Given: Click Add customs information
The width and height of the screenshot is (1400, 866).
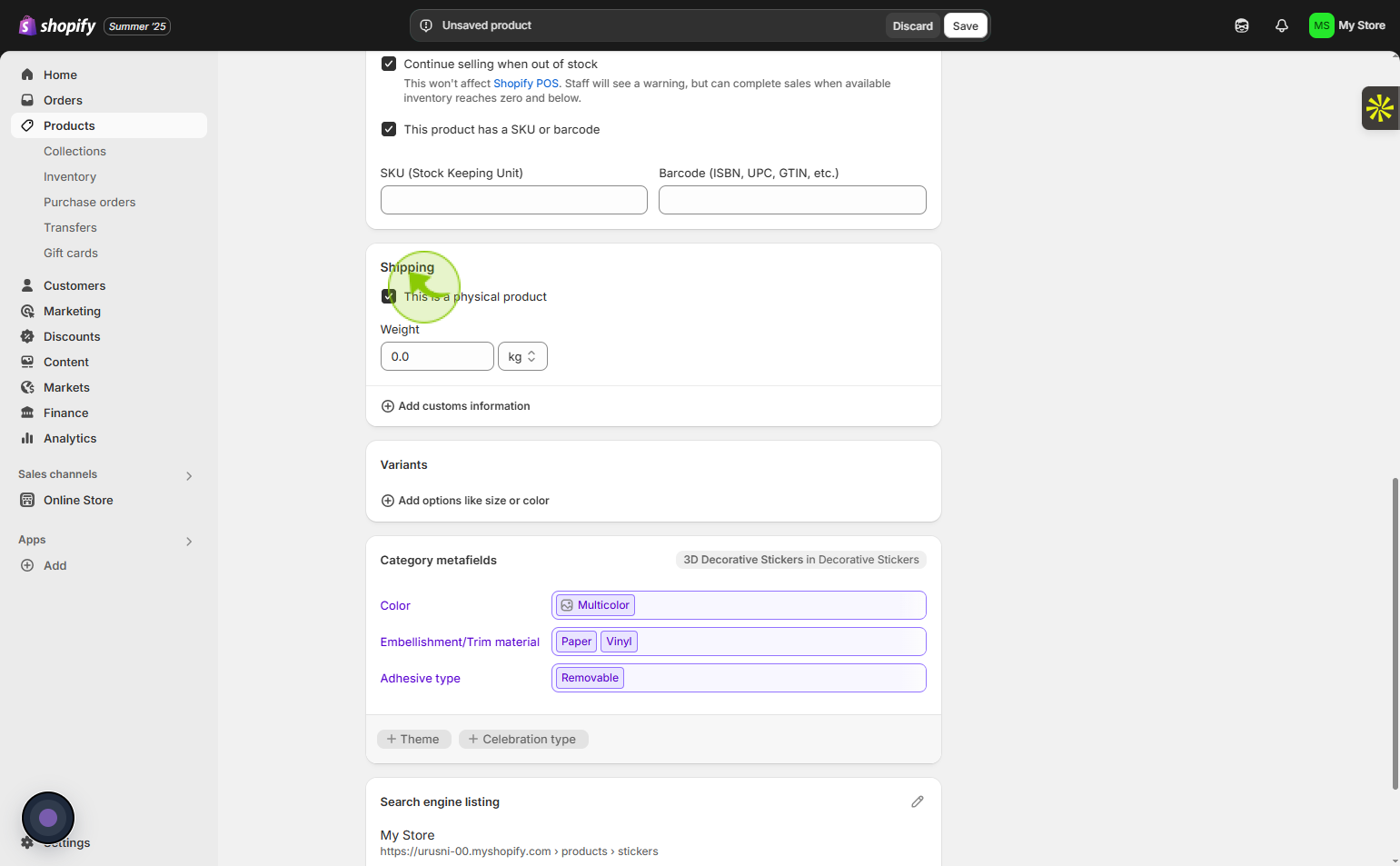Looking at the screenshot, I should [455, 406].
